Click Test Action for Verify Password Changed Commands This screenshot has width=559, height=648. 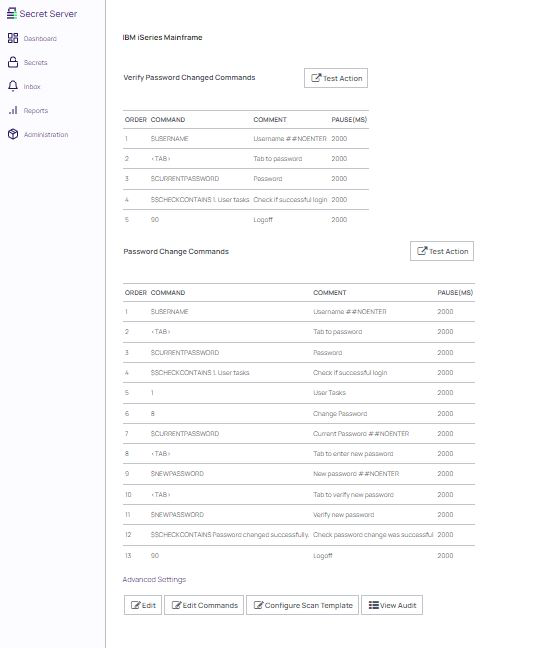pos(335,78)
